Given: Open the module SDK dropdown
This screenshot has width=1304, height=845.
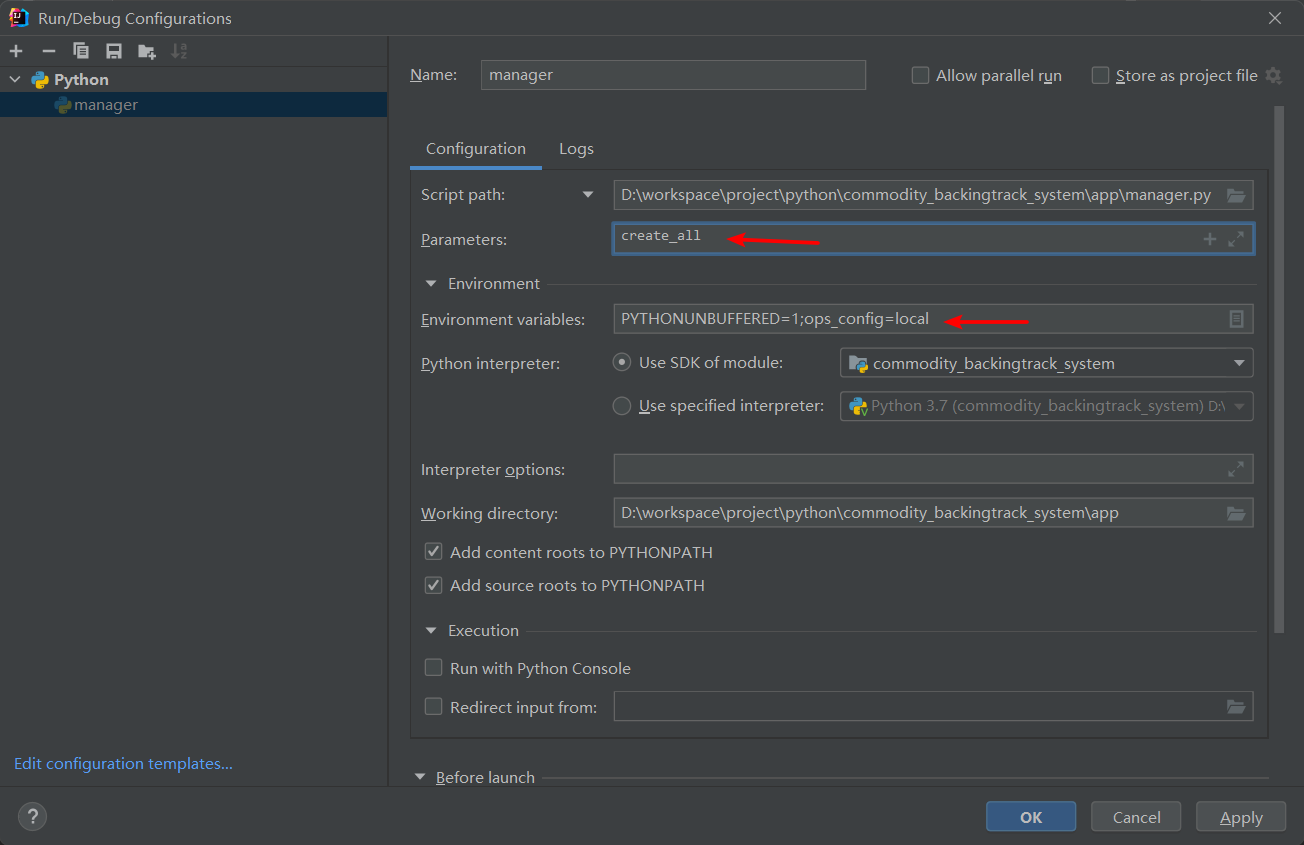Looking at the screenshot, I should (1239, 363).
